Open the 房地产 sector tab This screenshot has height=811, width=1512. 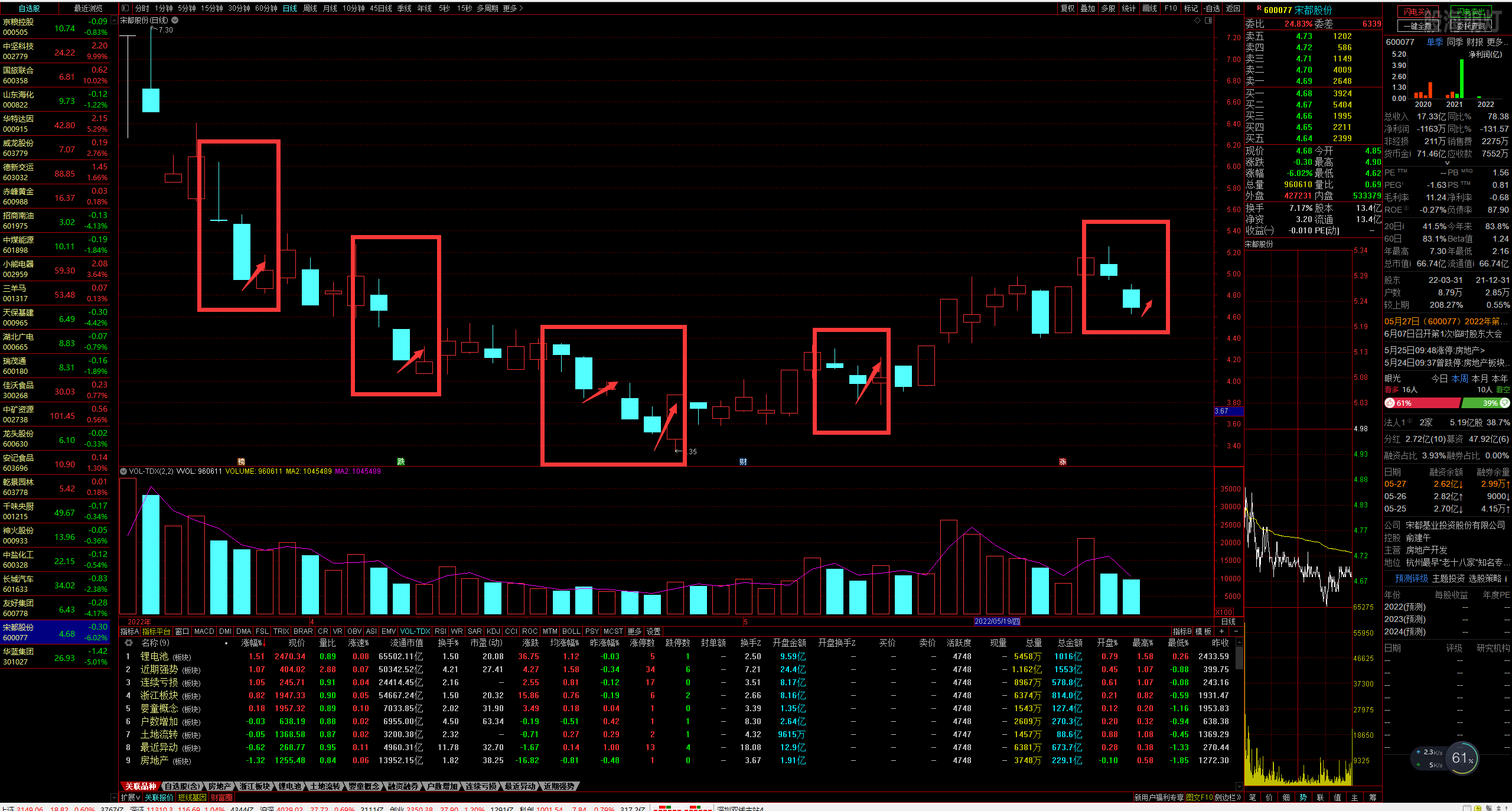[x=219, y=786]
